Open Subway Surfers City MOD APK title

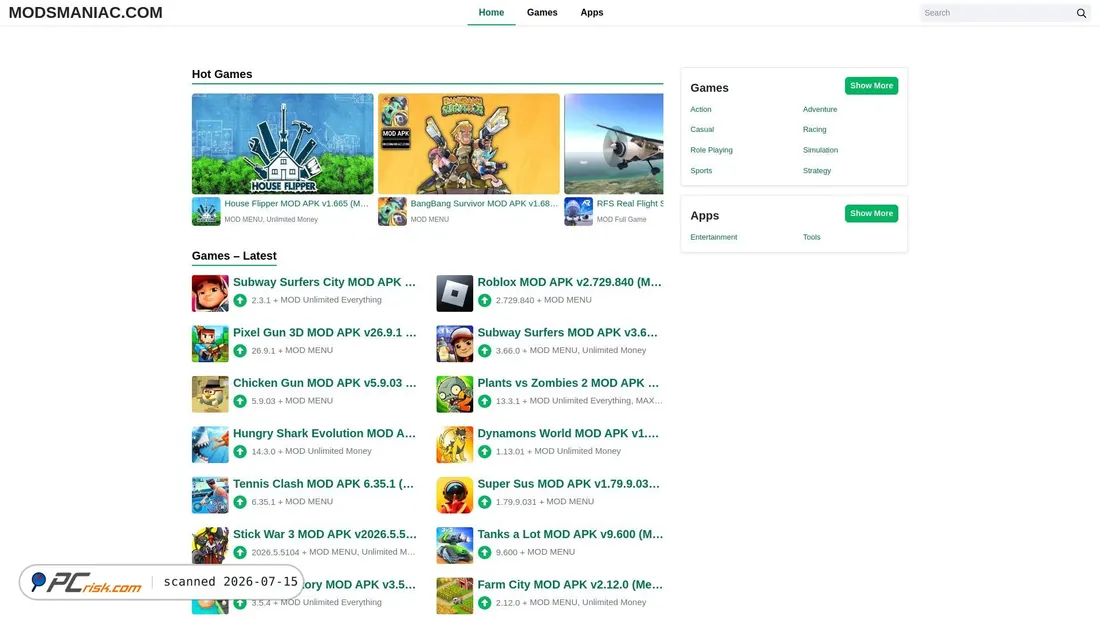tap(324, 282)
